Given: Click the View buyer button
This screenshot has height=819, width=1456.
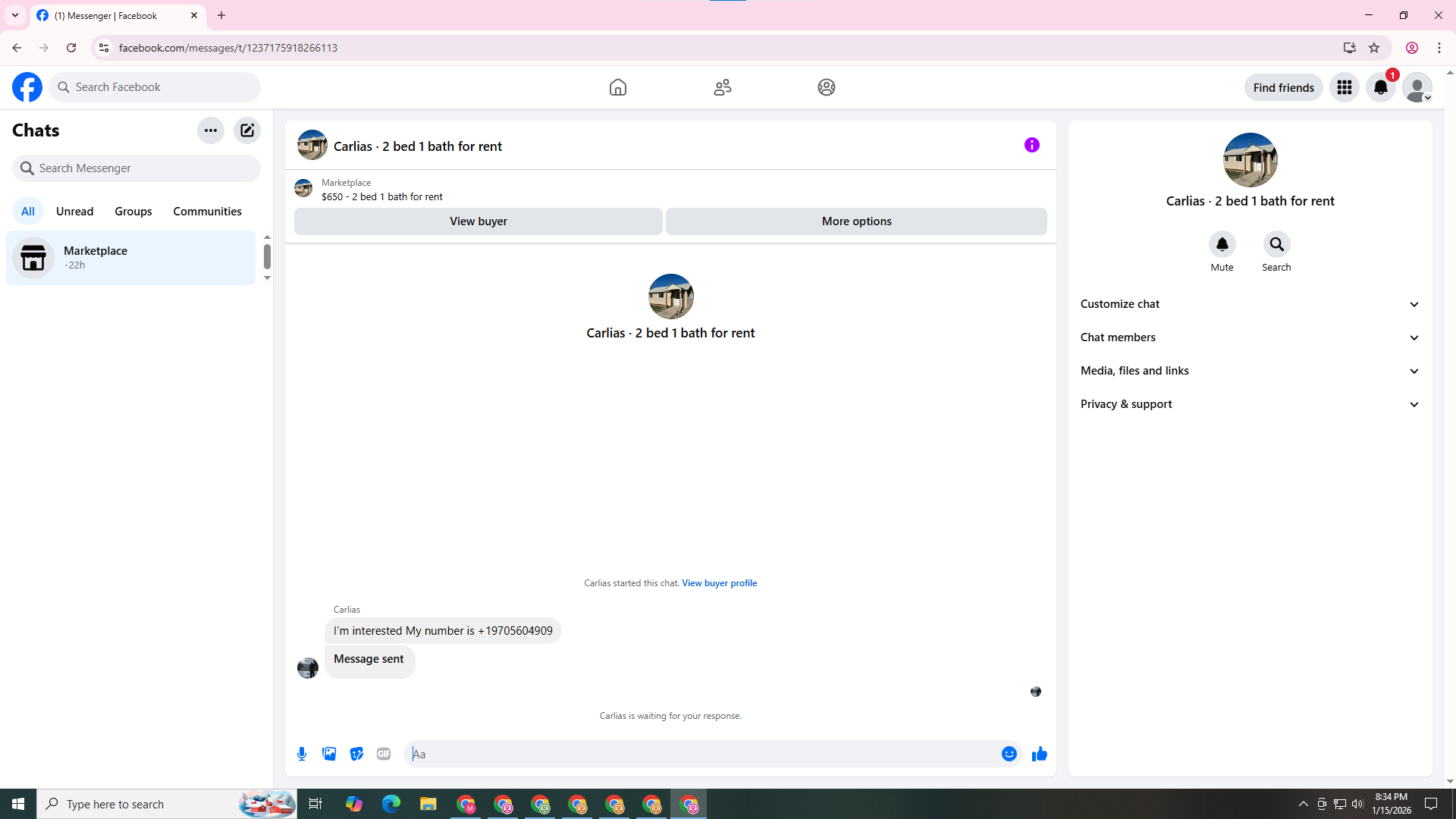Looking at the screenshot, I should coord(478,221).
